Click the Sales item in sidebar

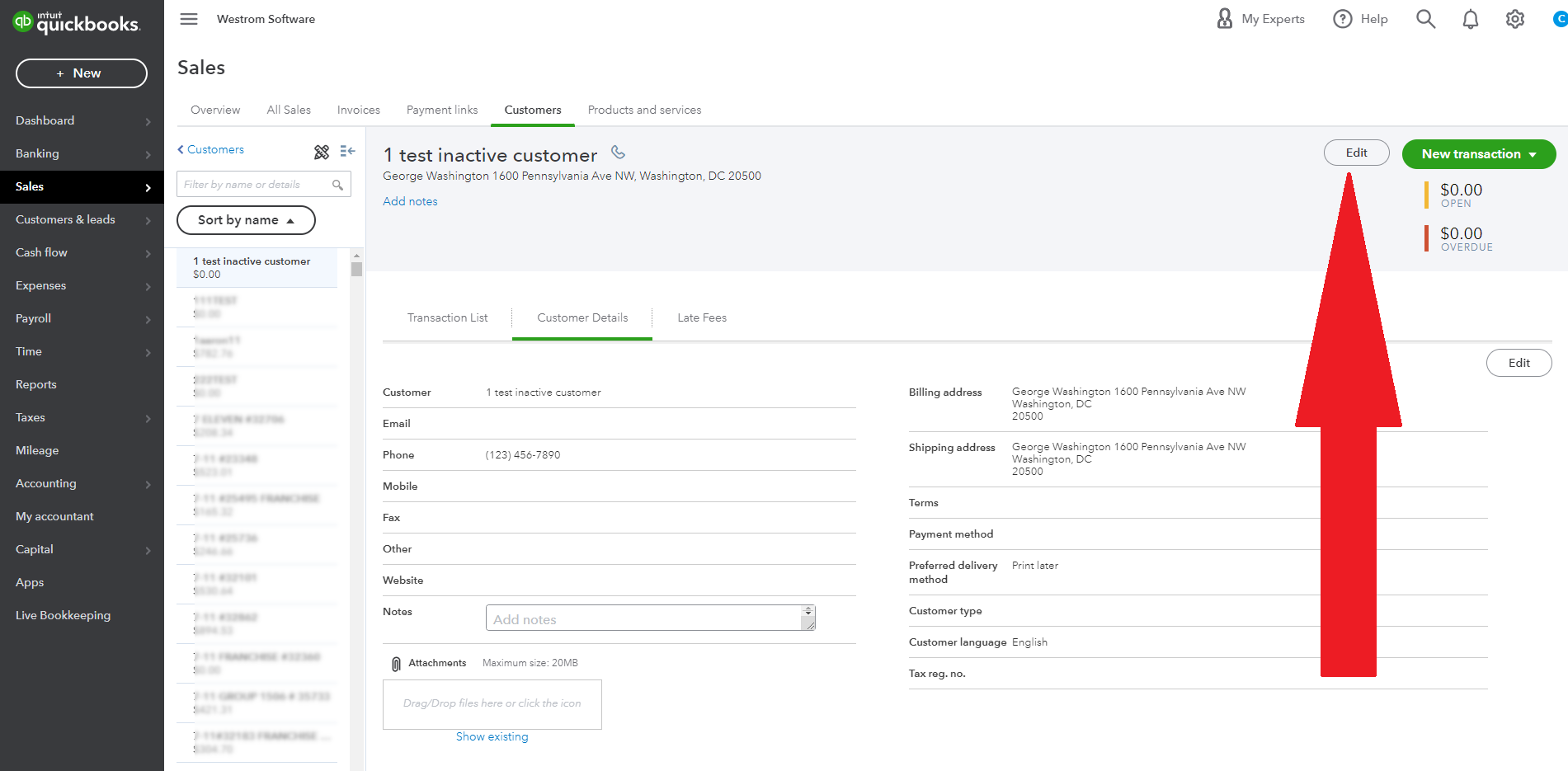[x=82, y=187]
